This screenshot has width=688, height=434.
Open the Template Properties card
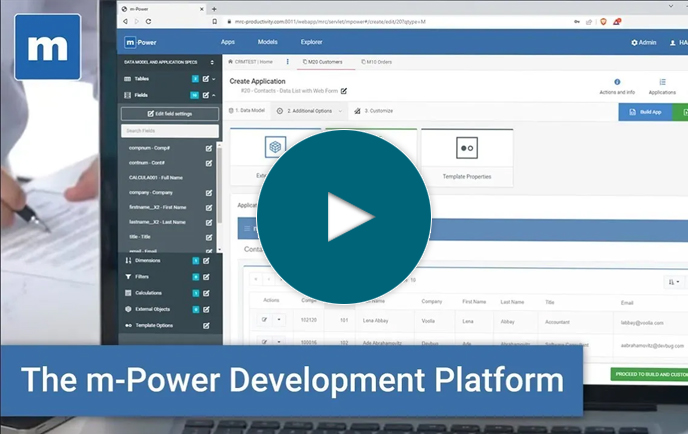pyautogui.click(x=467, y=158)
